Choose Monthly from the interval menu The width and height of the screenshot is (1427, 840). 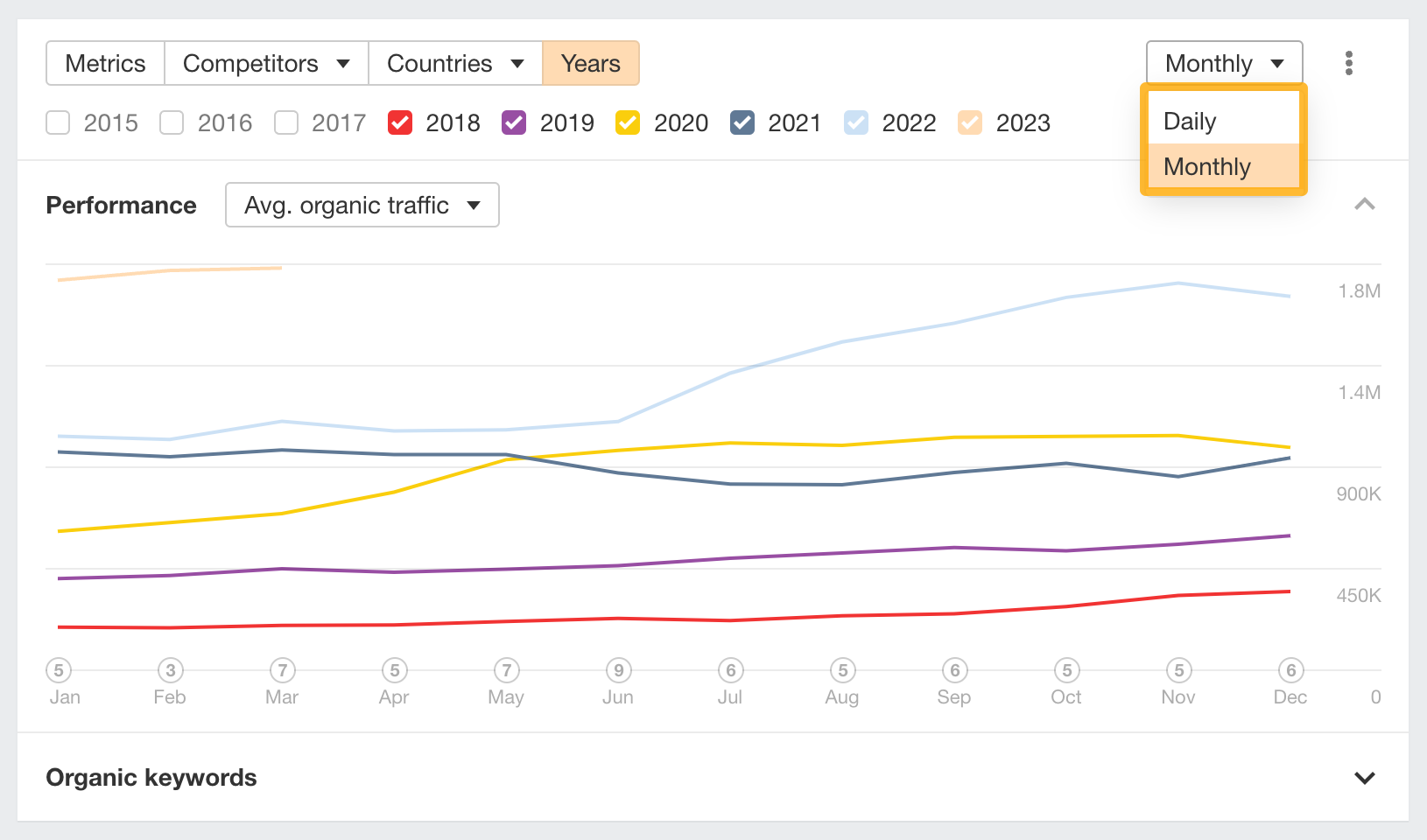point(1223,166)
